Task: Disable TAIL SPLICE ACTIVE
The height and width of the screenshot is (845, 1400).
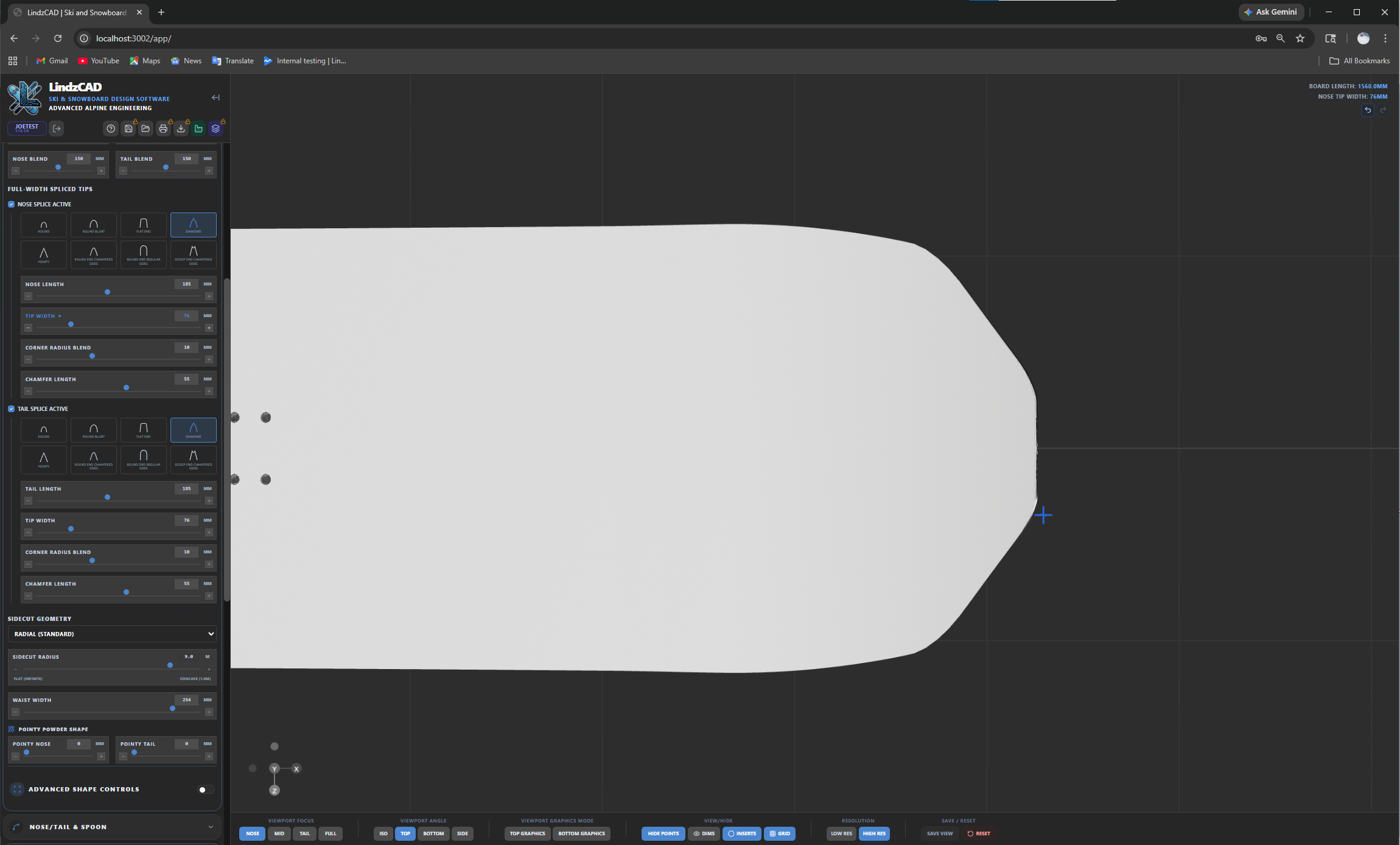Action: click(x=11, y=408)
